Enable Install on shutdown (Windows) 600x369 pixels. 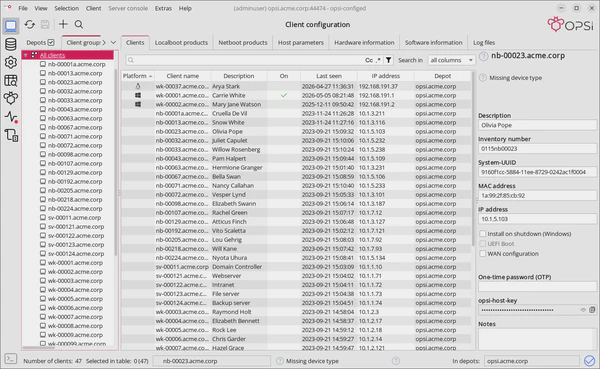483,233
